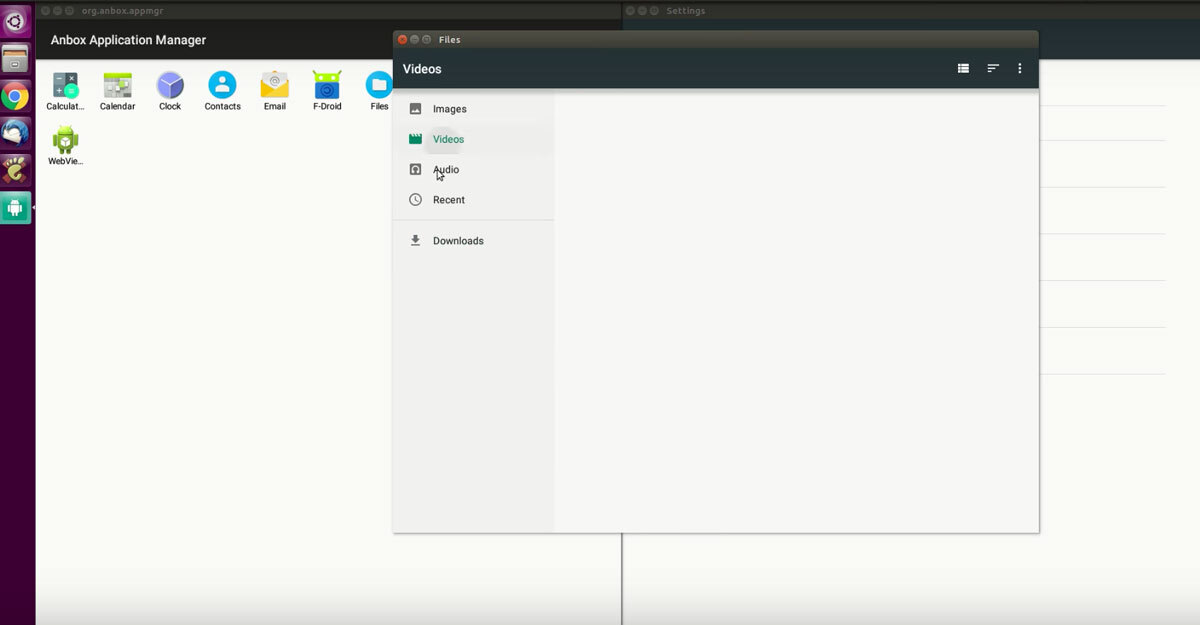The image size is (1200, 625).
Task: Open the three-dot overflow menu
Action: click(1020, 69)
